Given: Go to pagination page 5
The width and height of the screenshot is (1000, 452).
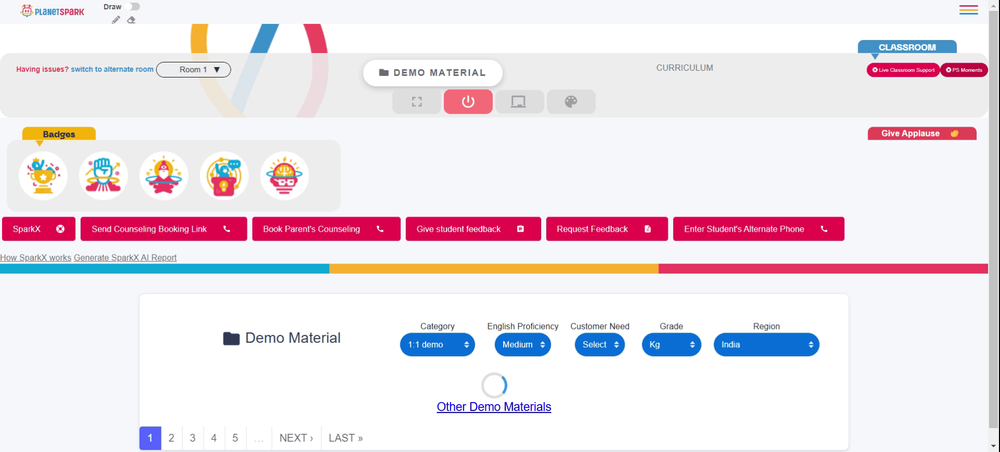Looking at the screenshot, I should pyautogui.click(x=235, y=438).
